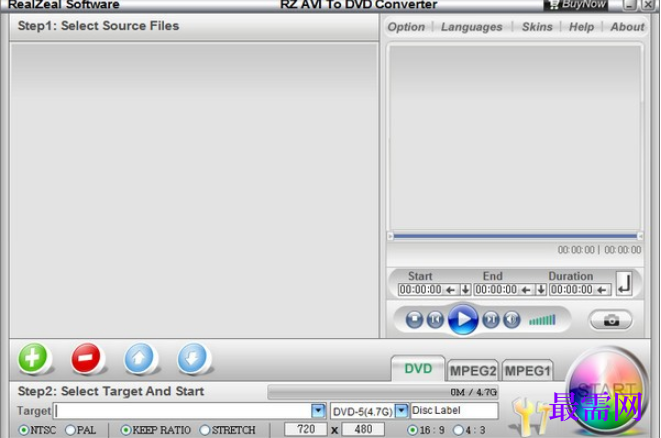Switch to the MPEG1 output tab
This screenshot has width=661, height=438.
pyautogui.click(x=527, y=371)
